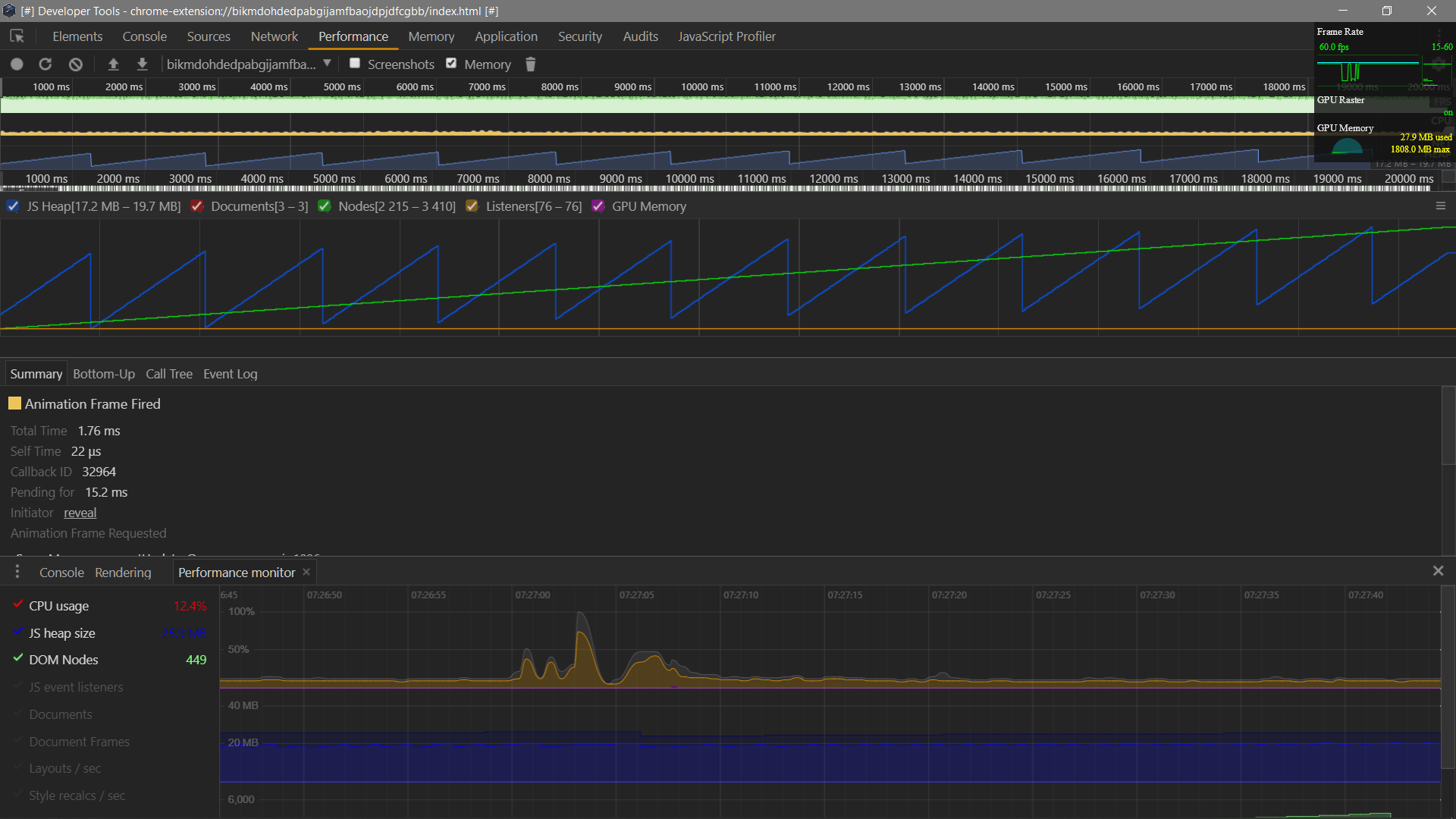Open the profile selector dropdown
Image resolution: width=1456 pixels, height=819 pixels.
(x=249, y=64)
